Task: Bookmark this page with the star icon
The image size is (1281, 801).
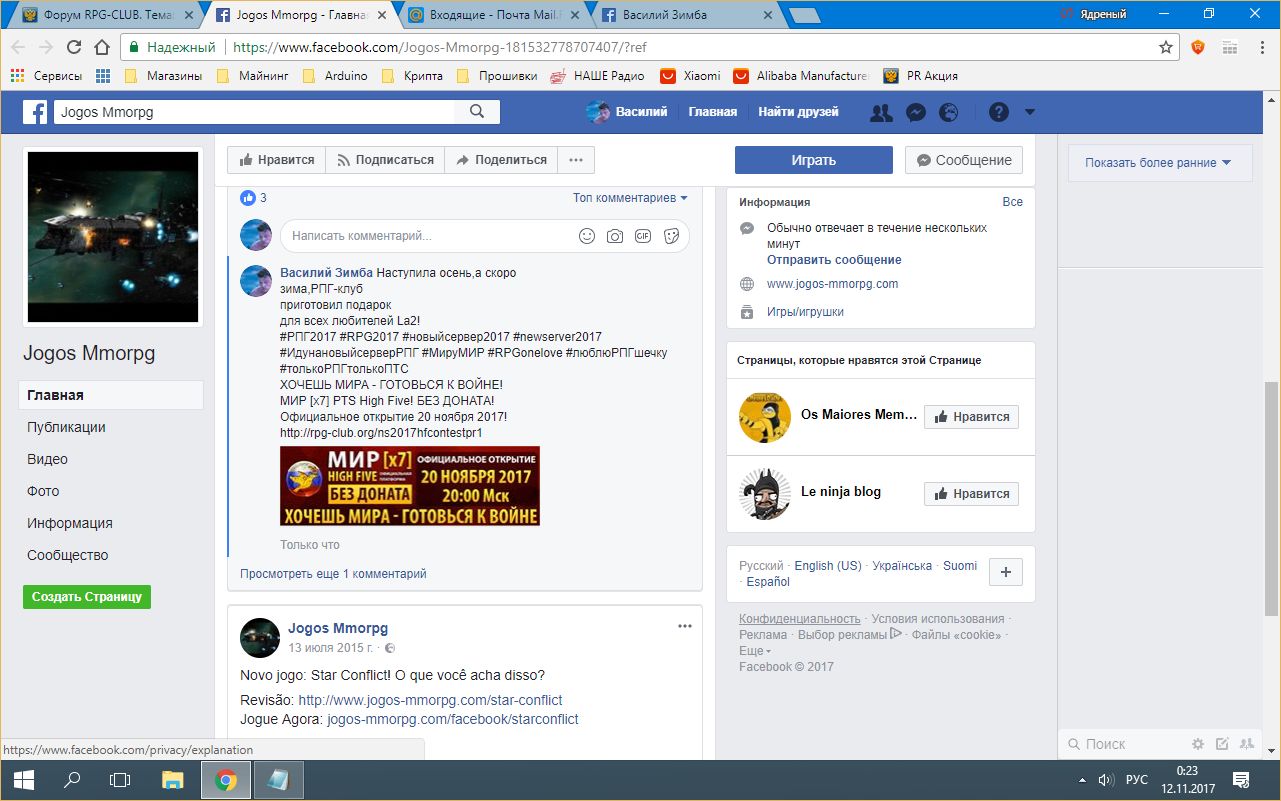Action: (1166, 47)
